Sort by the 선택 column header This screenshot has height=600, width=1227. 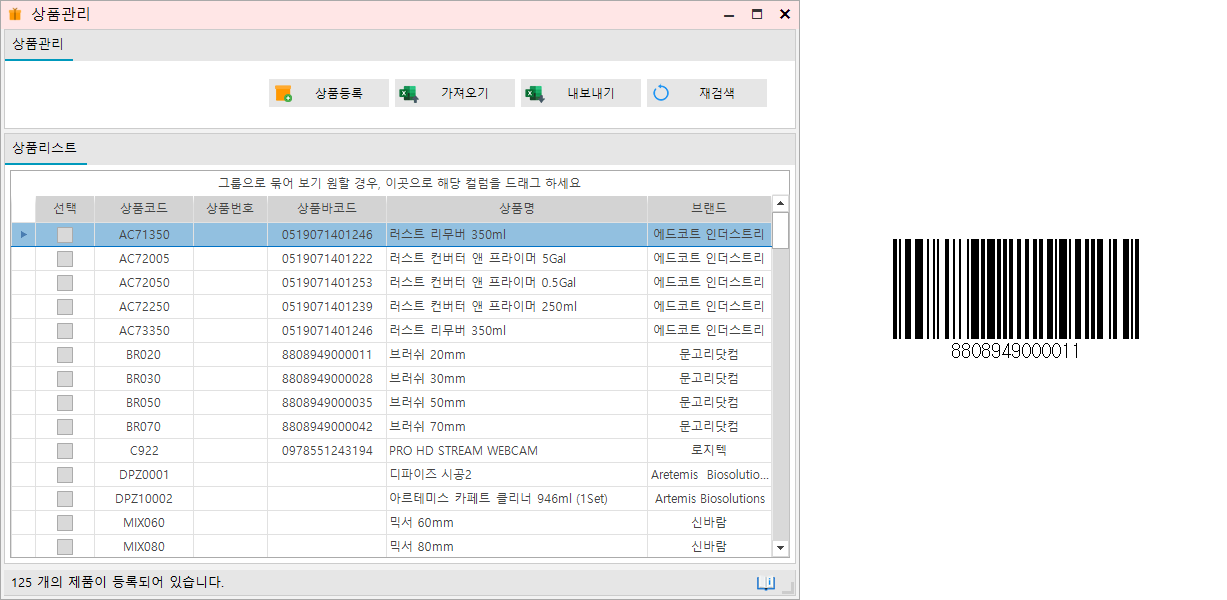[65, 209]
